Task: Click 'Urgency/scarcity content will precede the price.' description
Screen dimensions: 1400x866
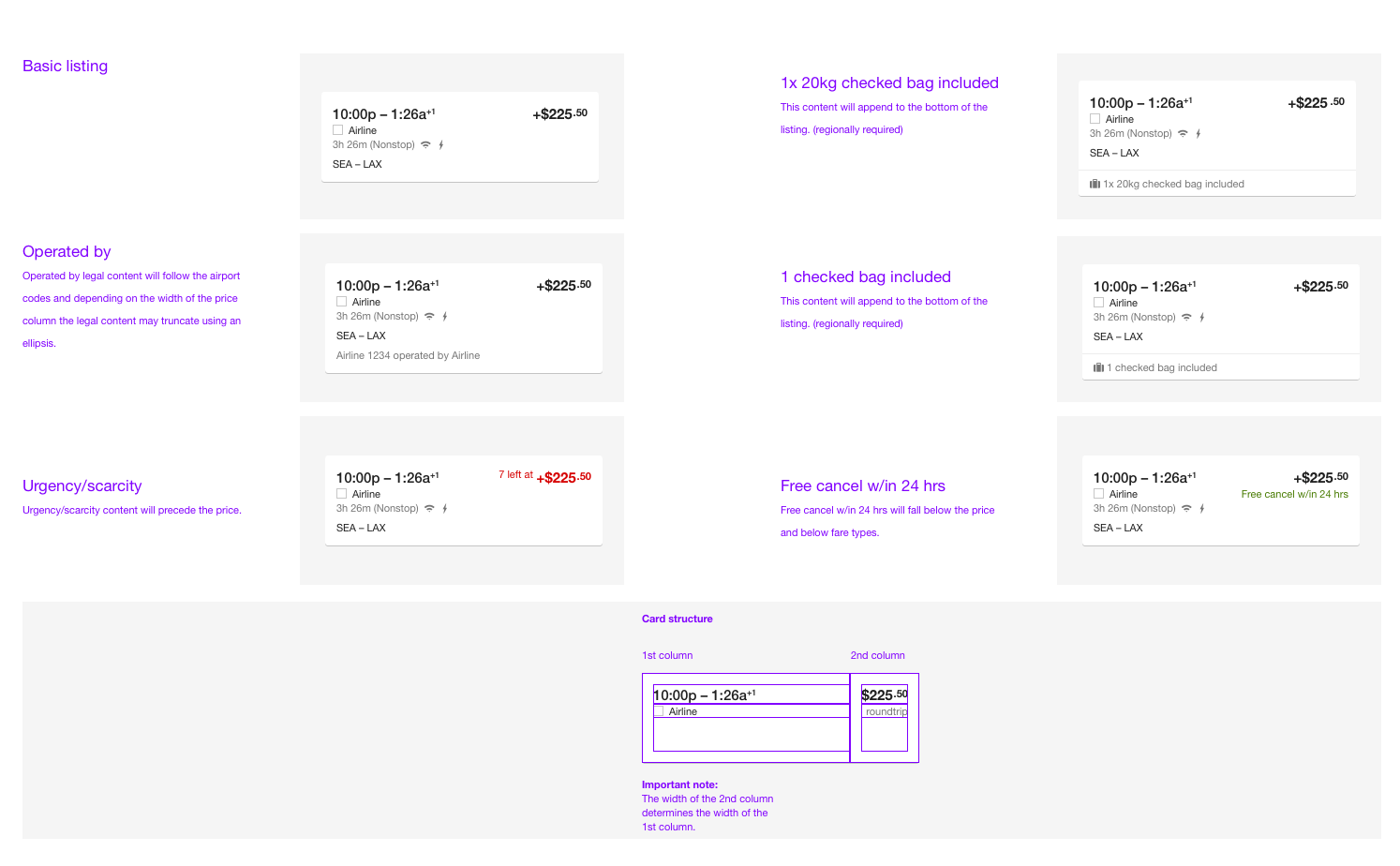Action: [x=132, y=510]
